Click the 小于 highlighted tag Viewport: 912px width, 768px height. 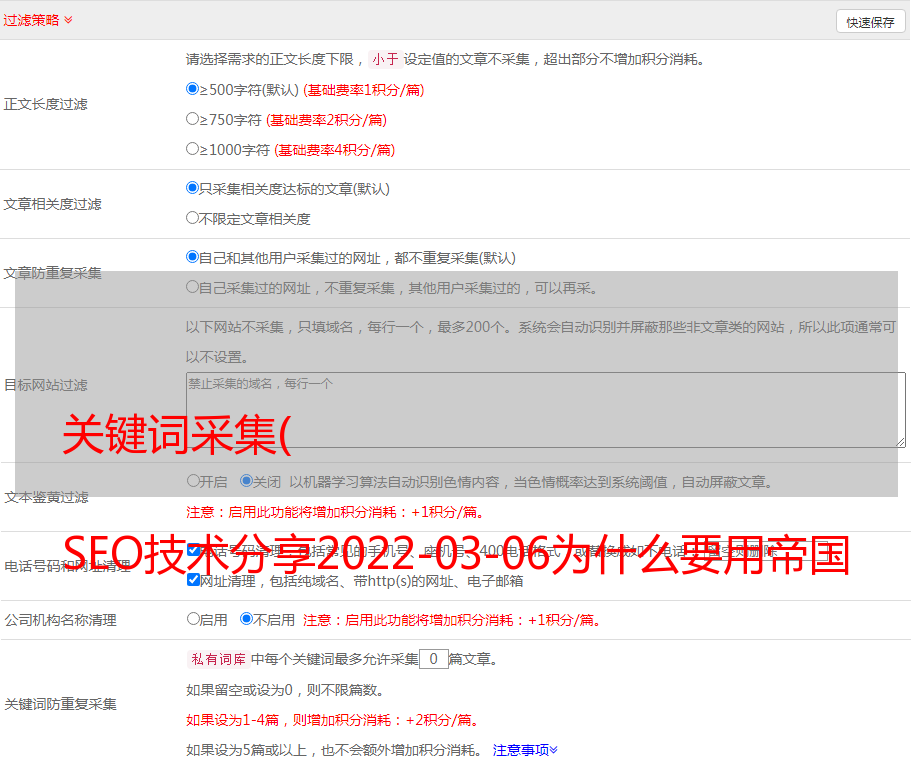coord(385,59)
